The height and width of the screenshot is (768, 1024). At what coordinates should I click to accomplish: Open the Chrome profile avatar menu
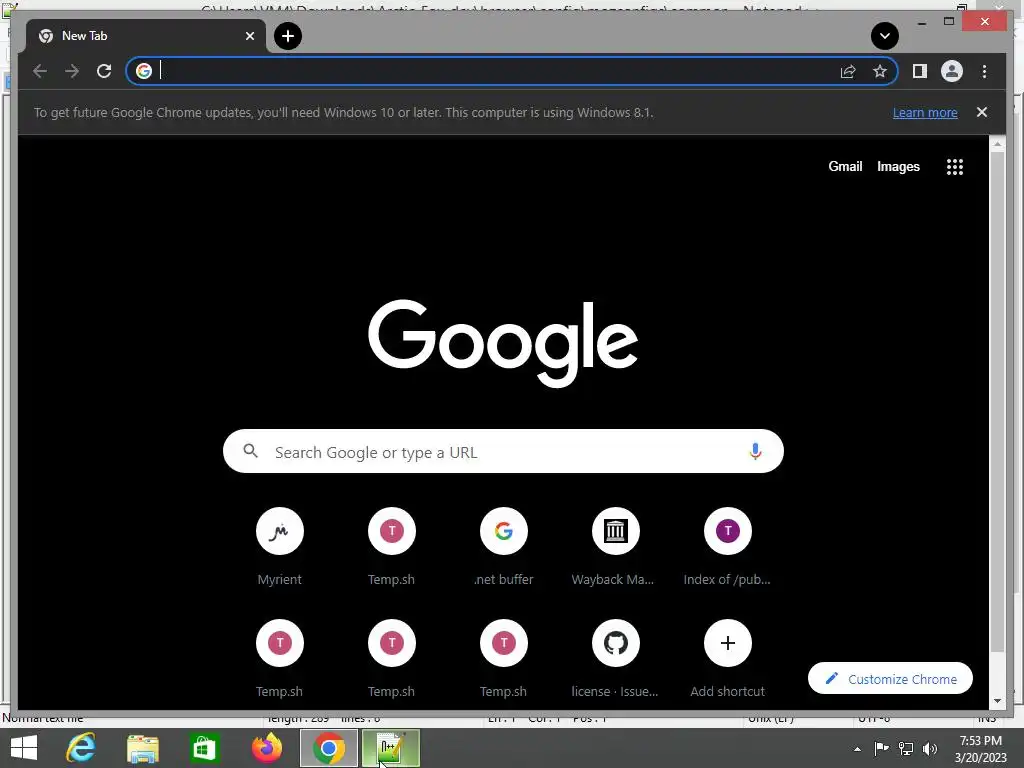(x=952, y=71)
